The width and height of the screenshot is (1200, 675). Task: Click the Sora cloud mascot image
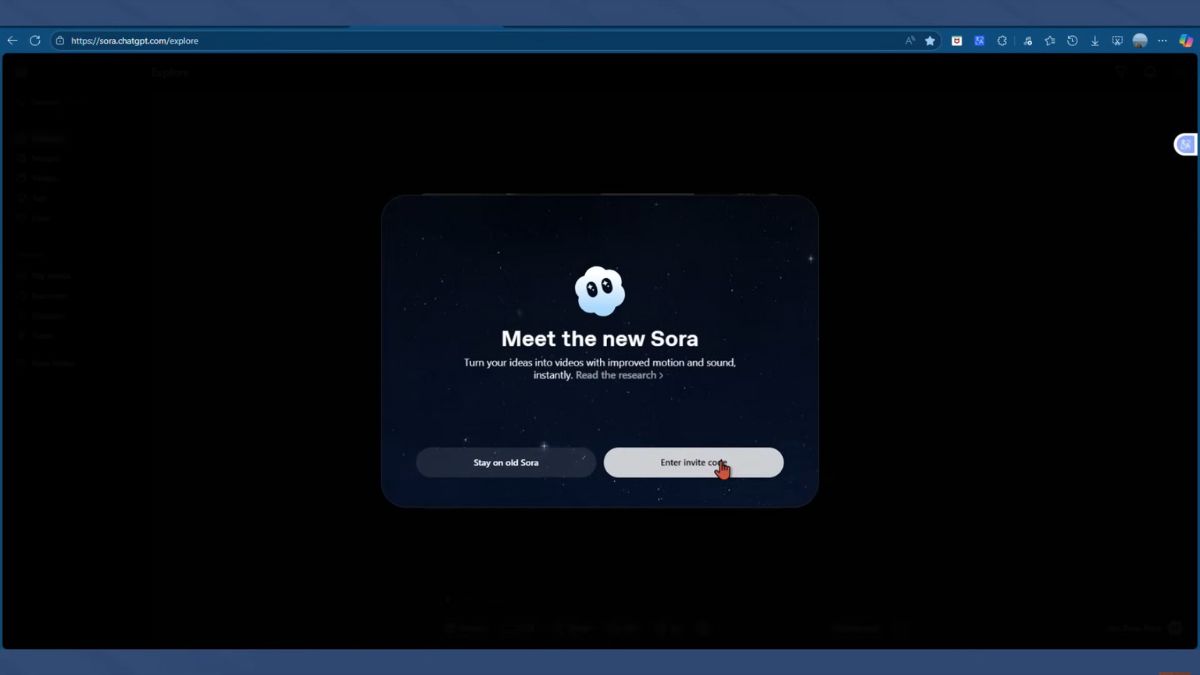tap(600, 291)
